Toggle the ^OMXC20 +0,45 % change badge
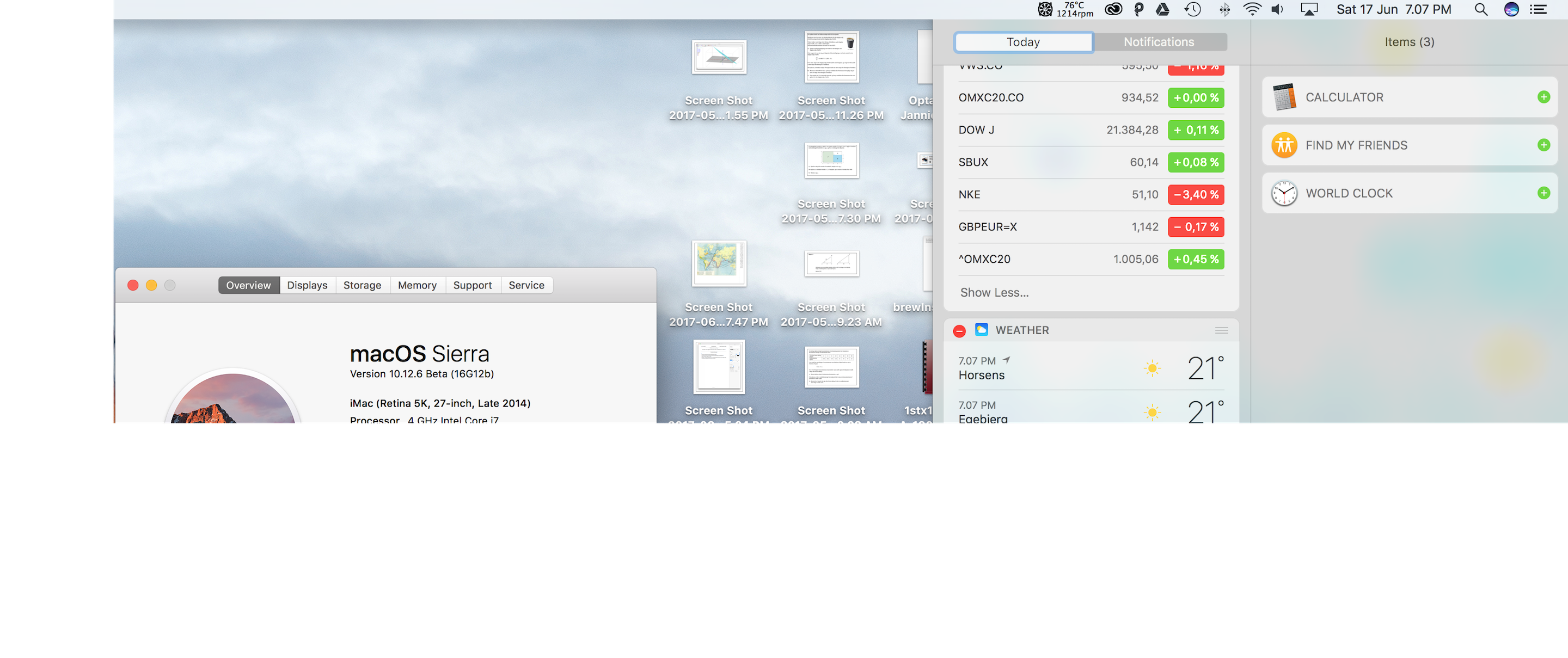Viewport: 1568px width, 658px height. coord(1196,259)
